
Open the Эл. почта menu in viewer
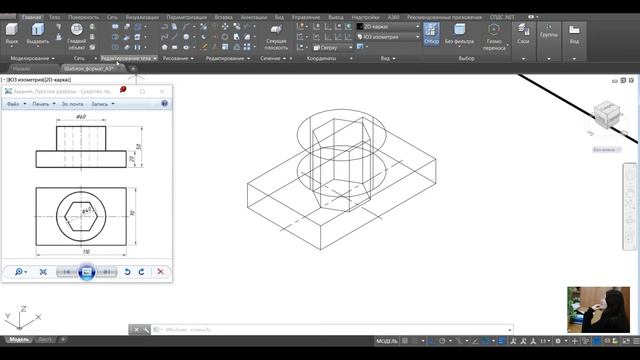coord(72,104)
